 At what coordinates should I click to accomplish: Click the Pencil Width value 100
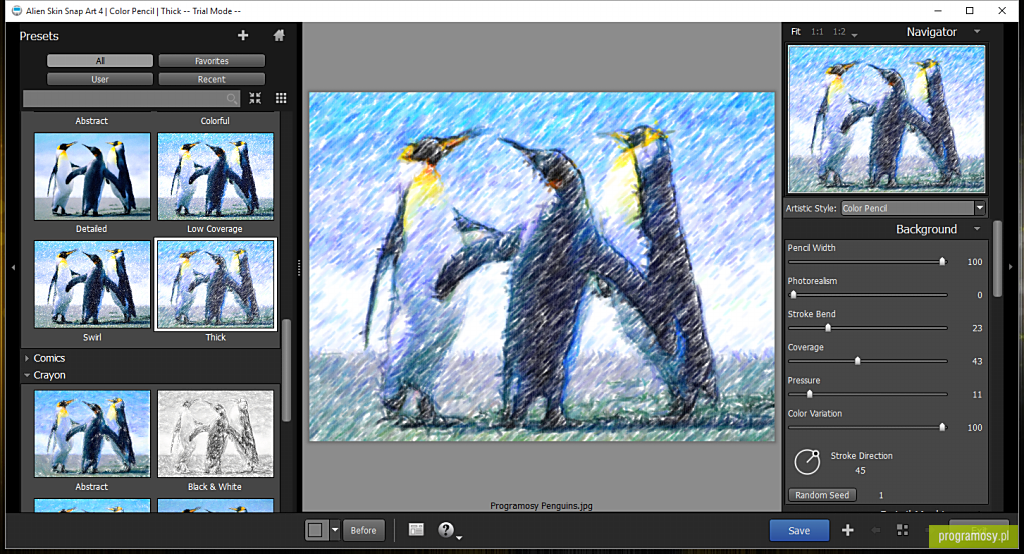[x=974, y=262]
